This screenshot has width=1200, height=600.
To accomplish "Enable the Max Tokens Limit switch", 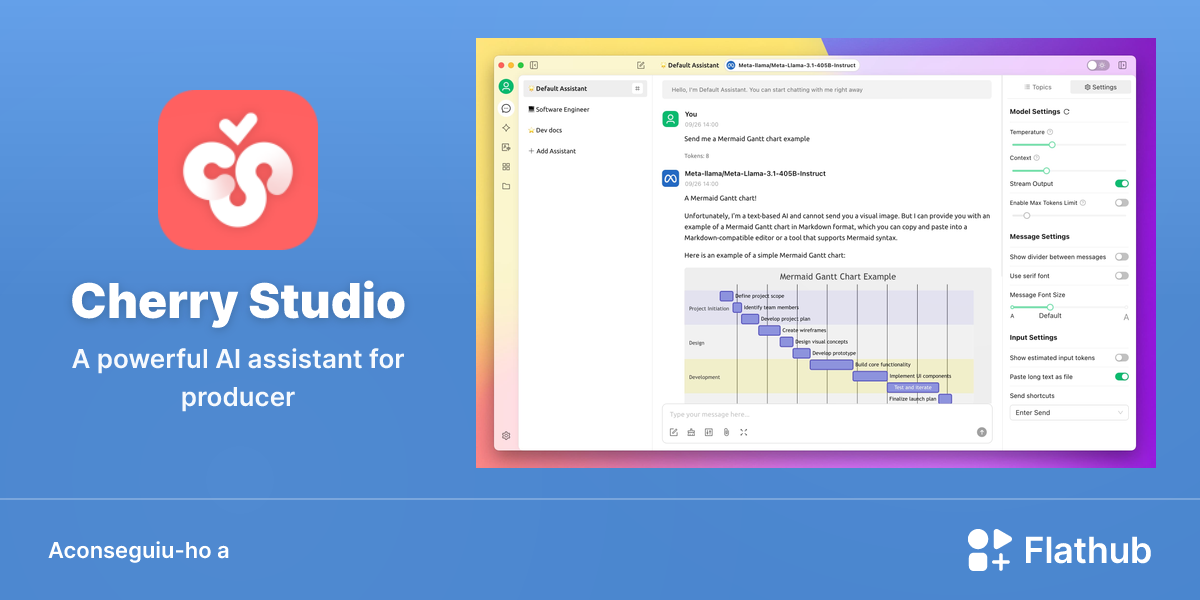I will tap(1122, 202).
